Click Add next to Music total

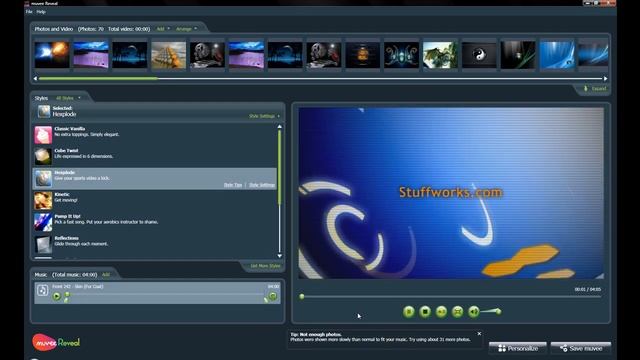tap(106, 275)
